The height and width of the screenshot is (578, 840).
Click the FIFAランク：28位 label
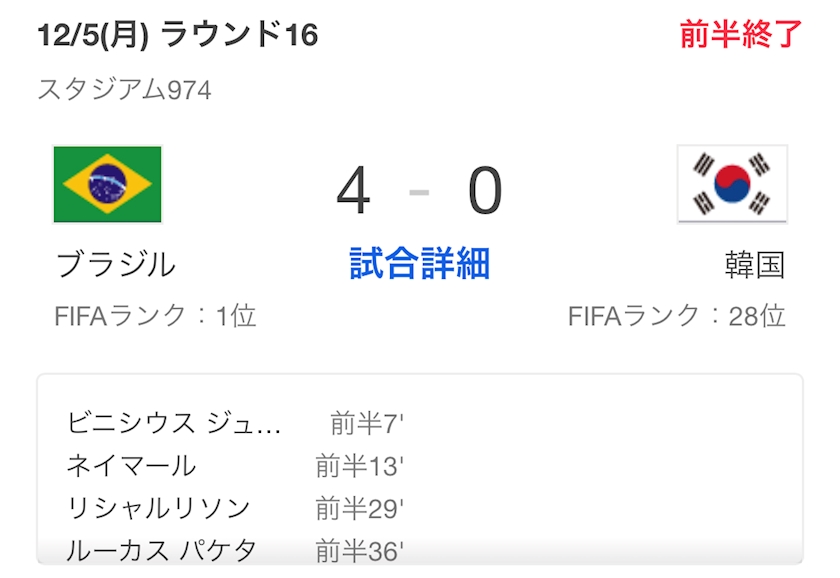tap(676, 316)
